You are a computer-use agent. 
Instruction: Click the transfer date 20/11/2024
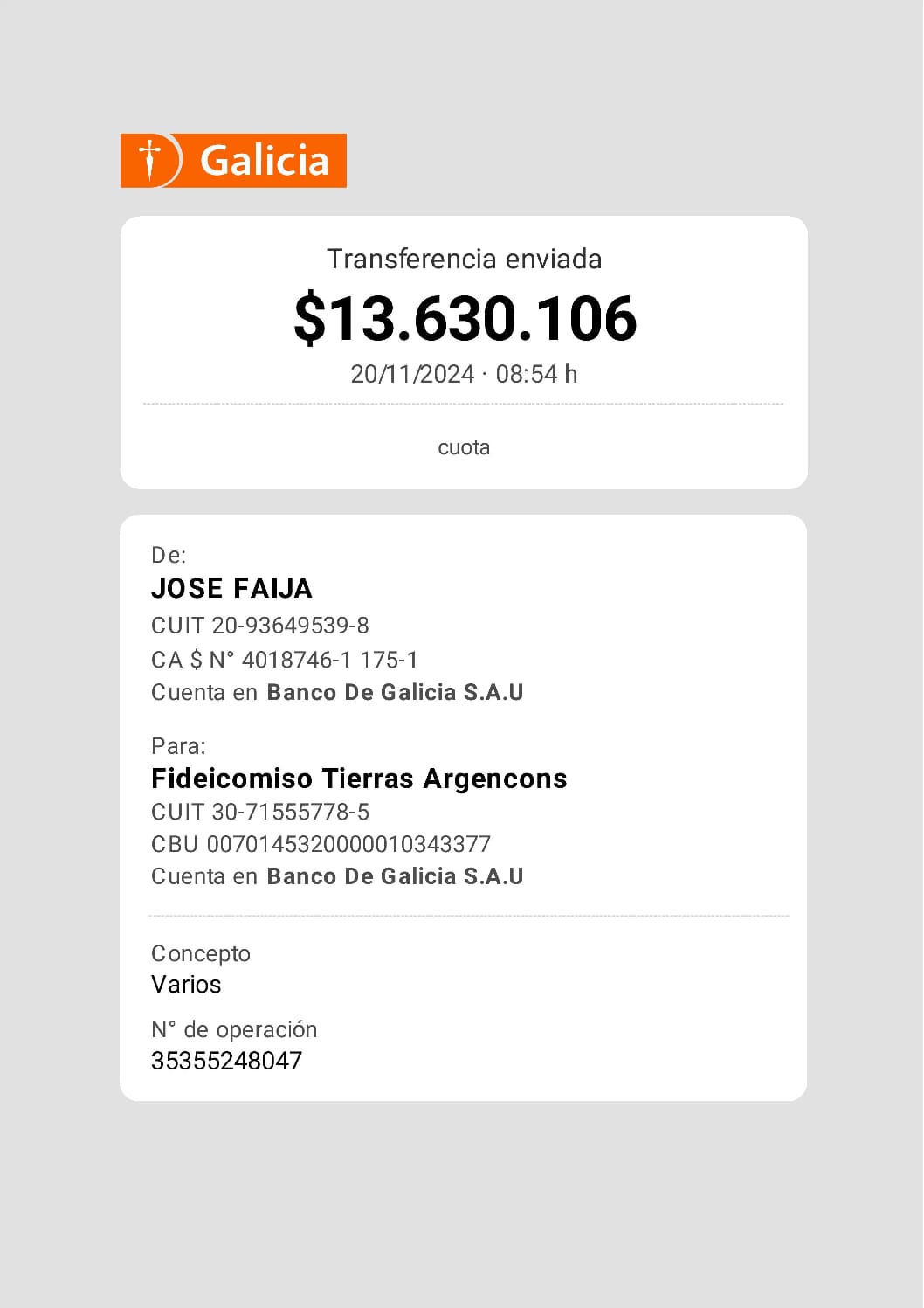point(412,374)
